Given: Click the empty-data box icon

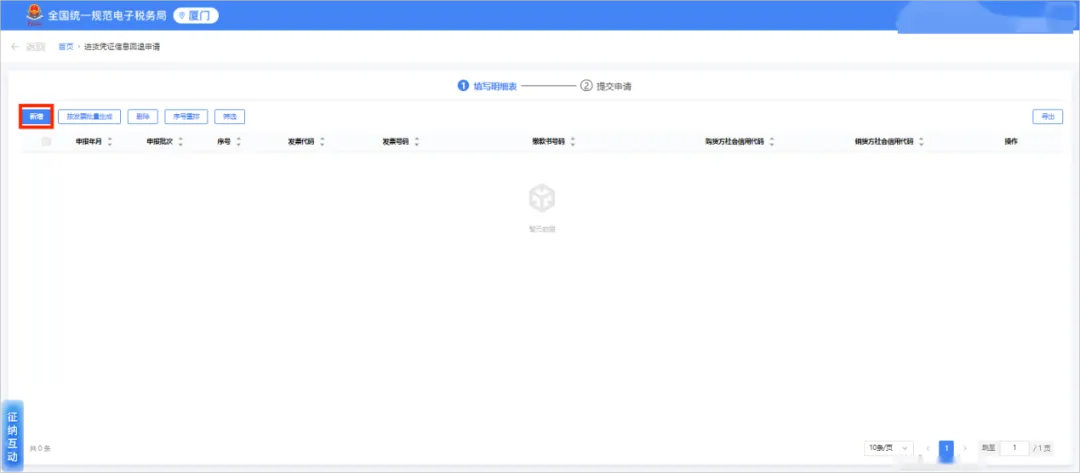Looking at the screenshot, I should pos(542,200).
